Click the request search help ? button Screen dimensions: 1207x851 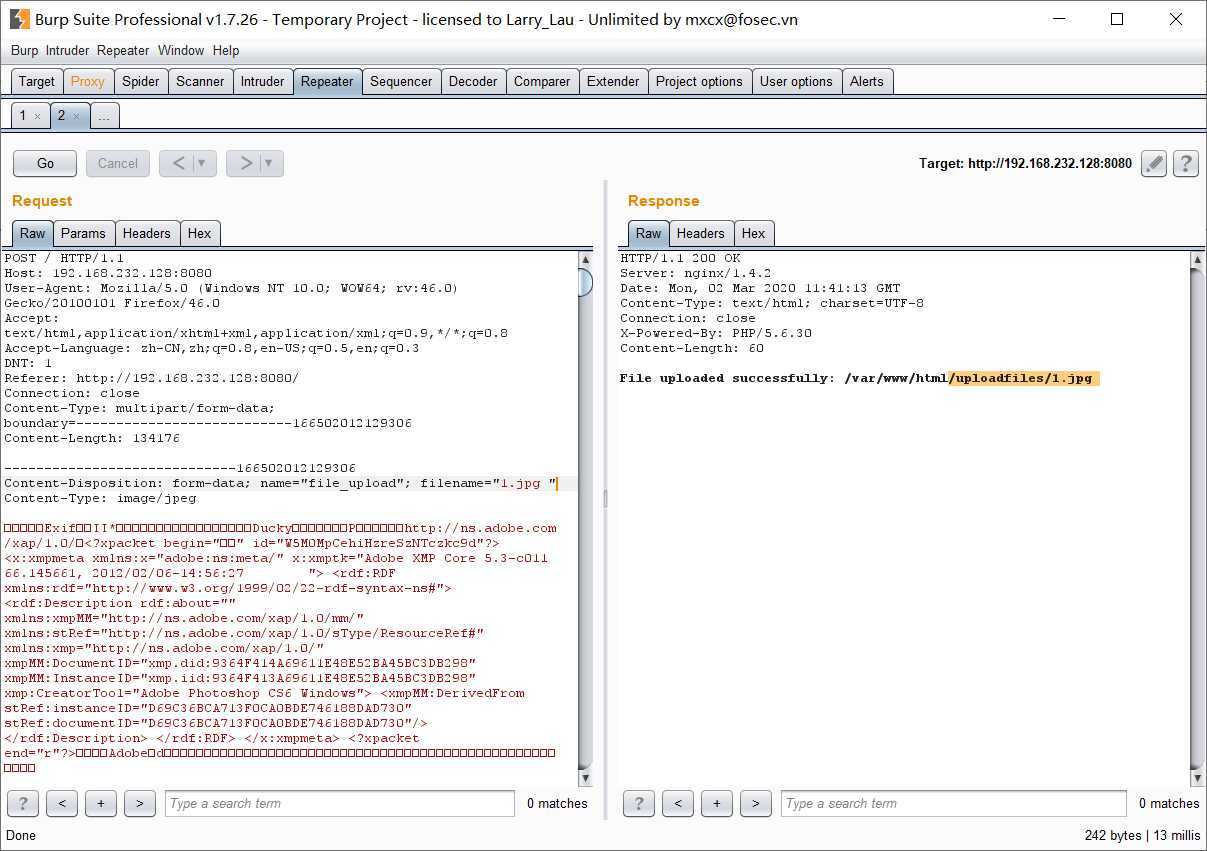tap(23, 803)
